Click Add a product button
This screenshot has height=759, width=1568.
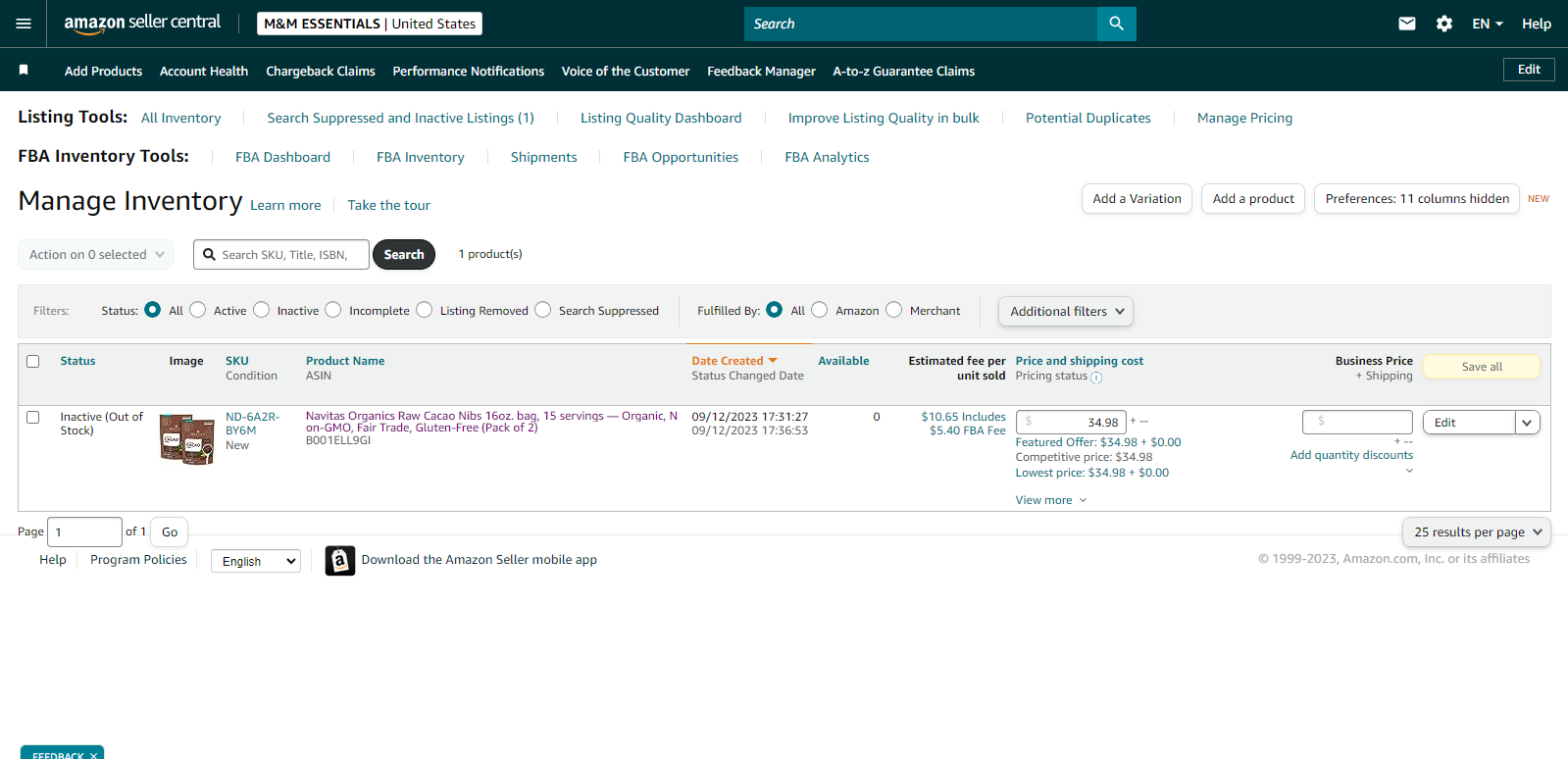[x=1253, y=198]
